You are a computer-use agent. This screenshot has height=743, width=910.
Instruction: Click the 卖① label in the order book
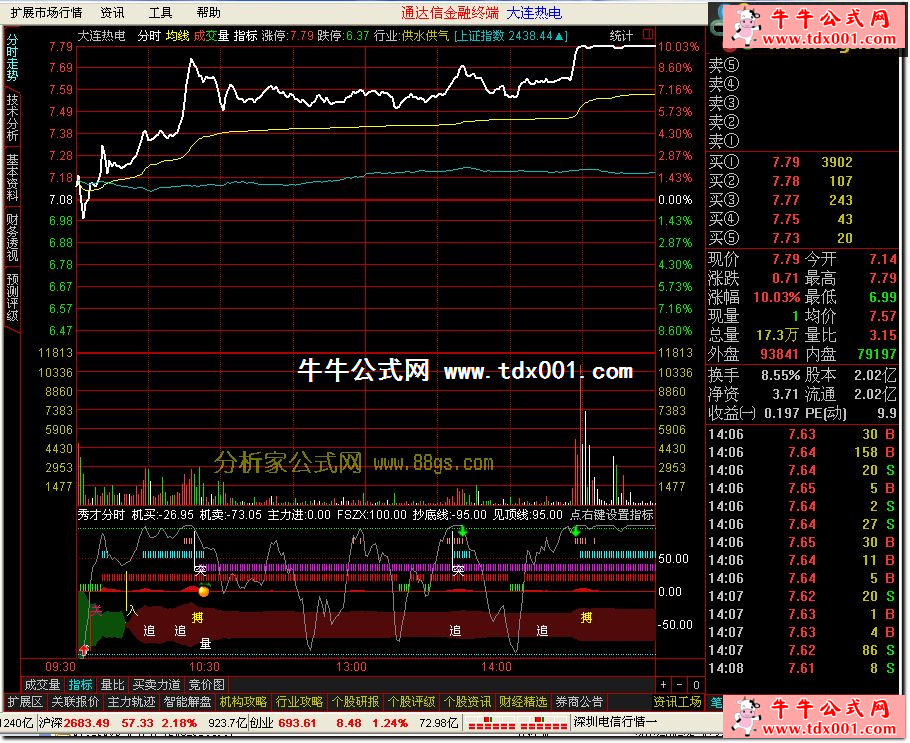point(724,141)
